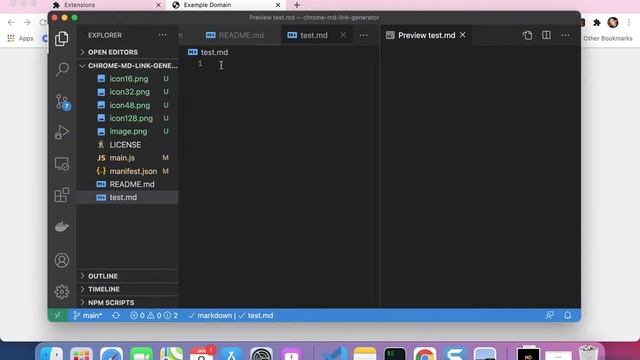Image resolution: width=640 pixels, height=360 pixels.
Task: Open Other Bookmarks folder in Chrome
Action: click(607, 38)
